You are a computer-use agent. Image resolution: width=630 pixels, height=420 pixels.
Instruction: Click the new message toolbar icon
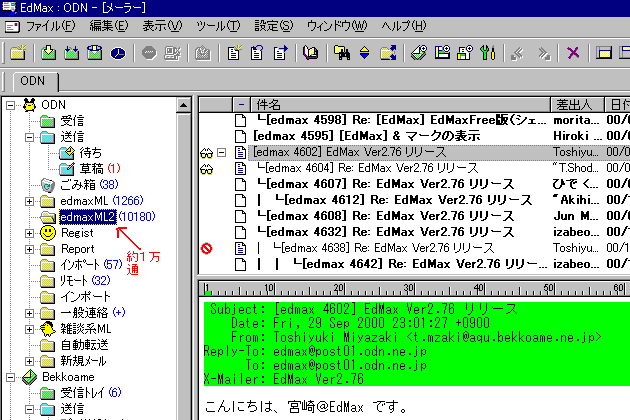pos(234,53)
